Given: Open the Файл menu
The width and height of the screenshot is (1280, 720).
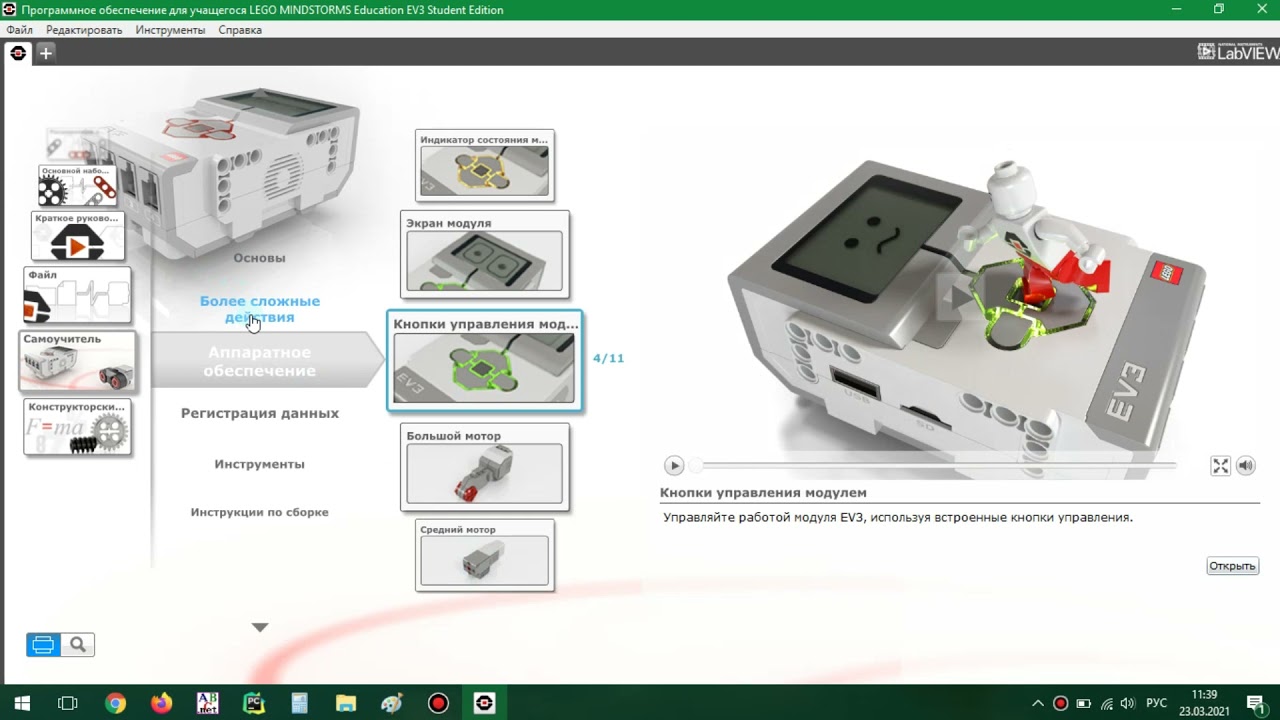Looking at the screenshot, I should pos(19,30).
